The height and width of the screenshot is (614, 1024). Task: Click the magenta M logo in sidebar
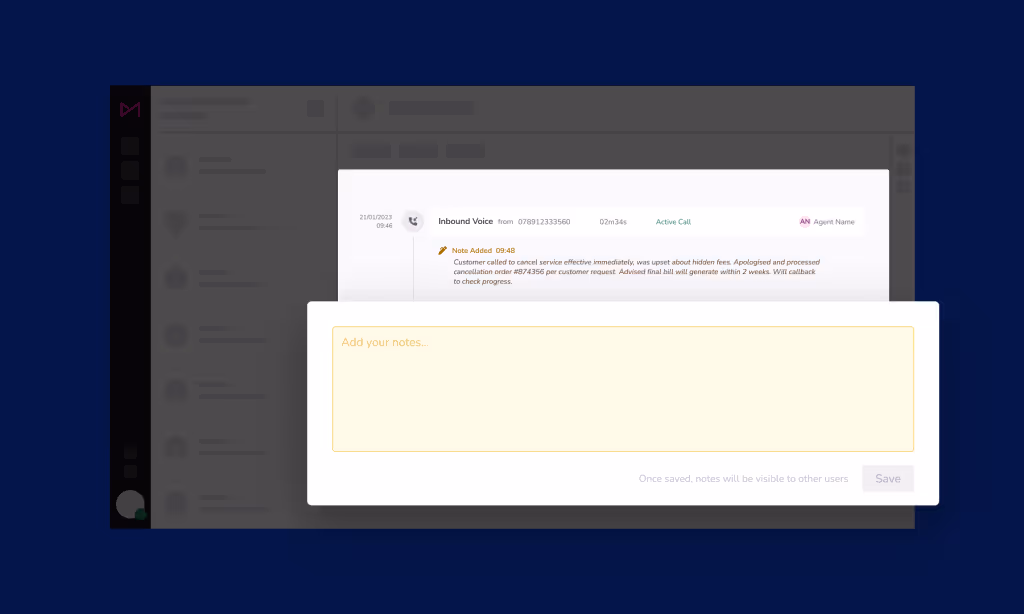(130, 109)
